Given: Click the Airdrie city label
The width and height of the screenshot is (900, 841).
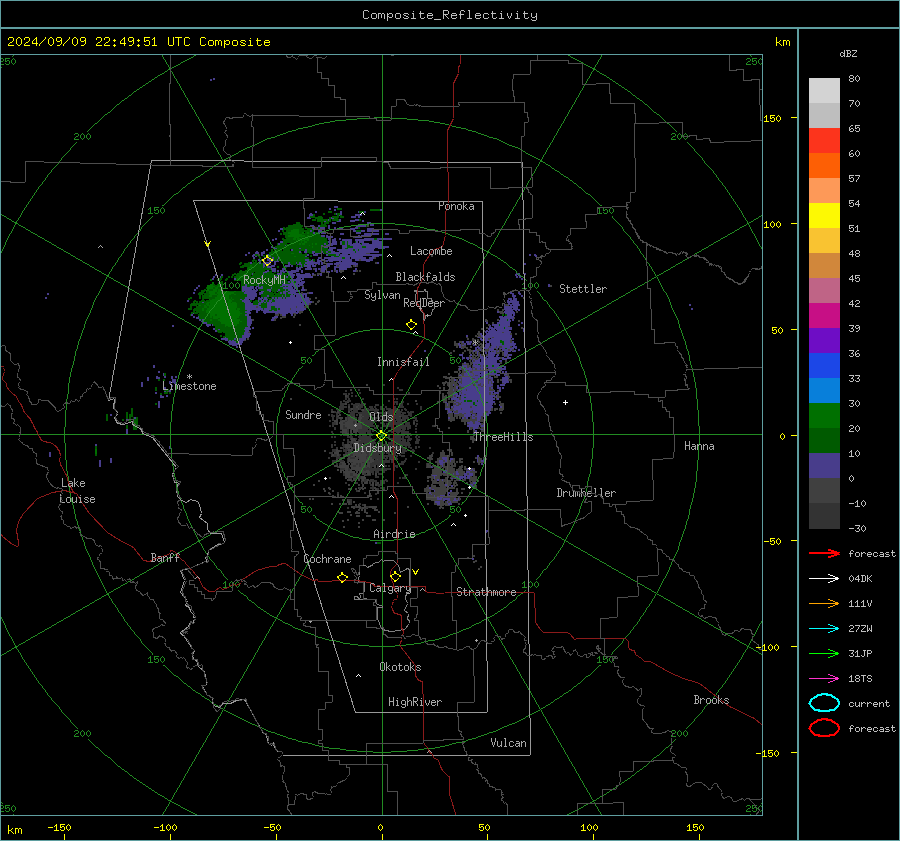Looking at the screenshot, I should (394, 534).
